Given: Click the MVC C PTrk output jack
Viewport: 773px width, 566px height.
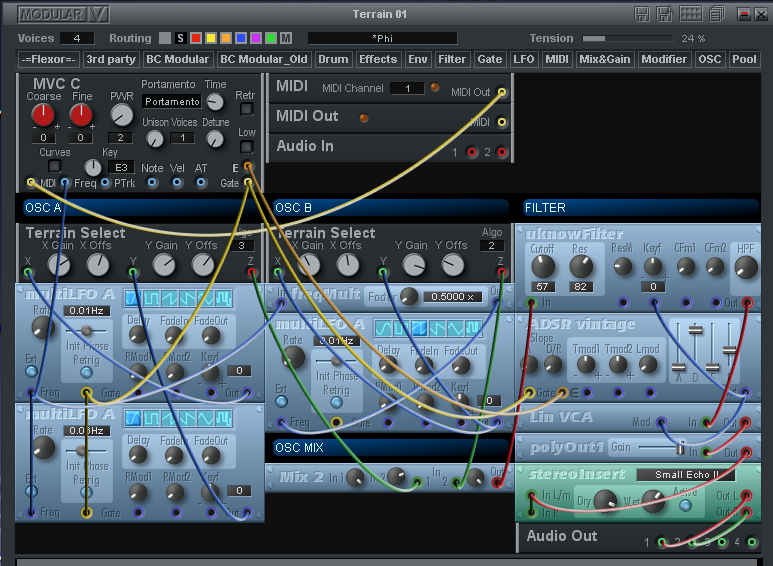Looking at the screenshot, I should click(105, 182).
